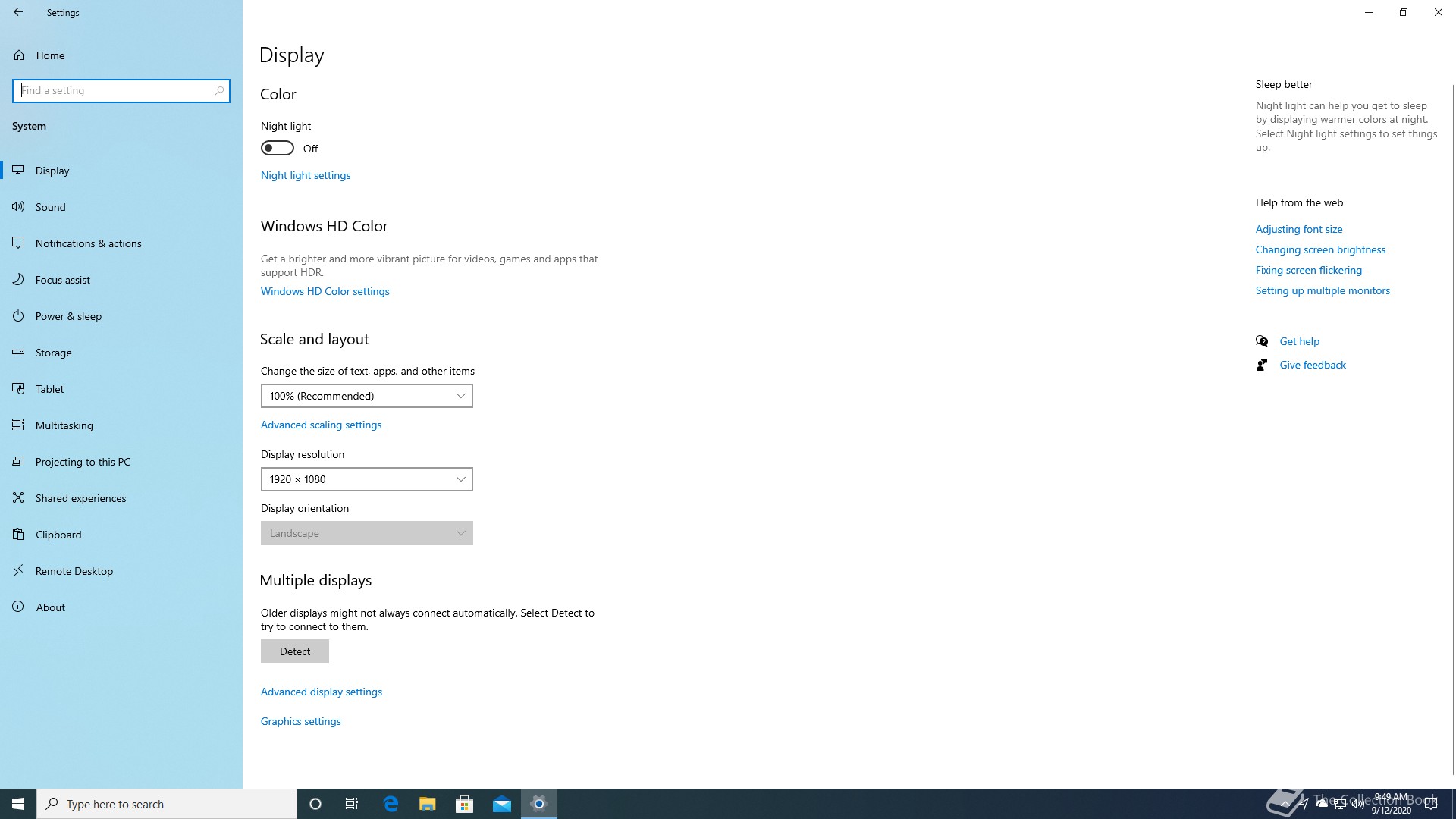Image resolution: width=1456 pixels, height=819 pixels.
Task: Open Graphics settings link
Action: click(x=301, y=721)
